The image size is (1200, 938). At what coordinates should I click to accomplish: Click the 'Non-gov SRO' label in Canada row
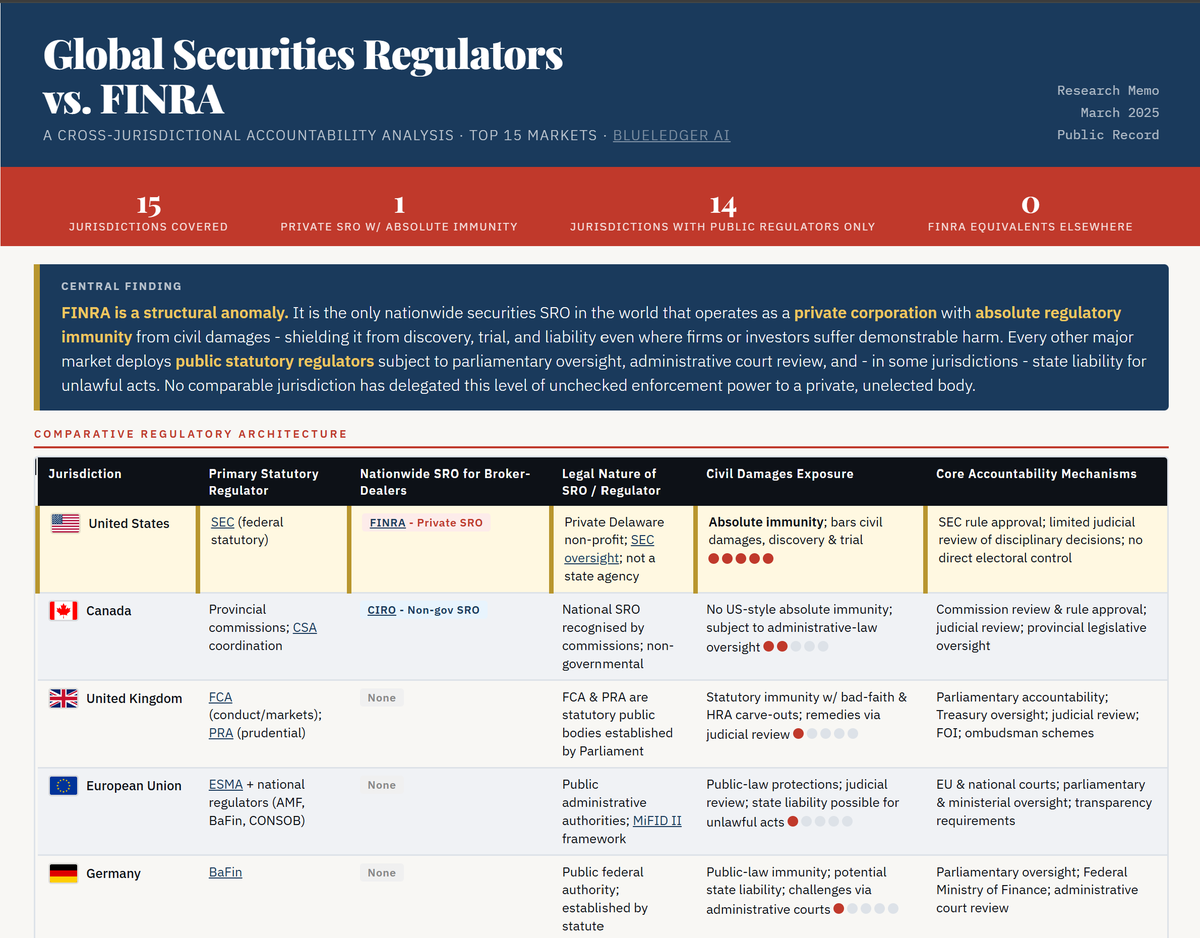coord(445,610)
